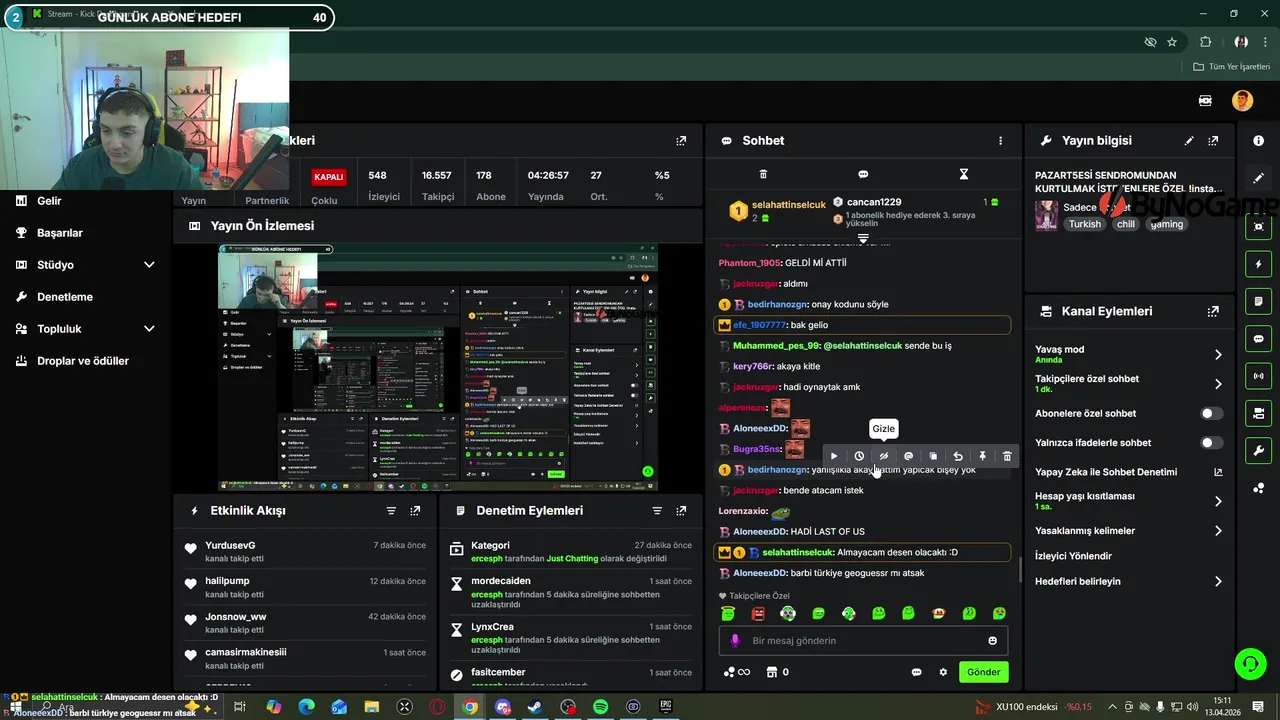Pop out the Denetim Eylemleri panel
1280x720 pixels.
point(681,510)
